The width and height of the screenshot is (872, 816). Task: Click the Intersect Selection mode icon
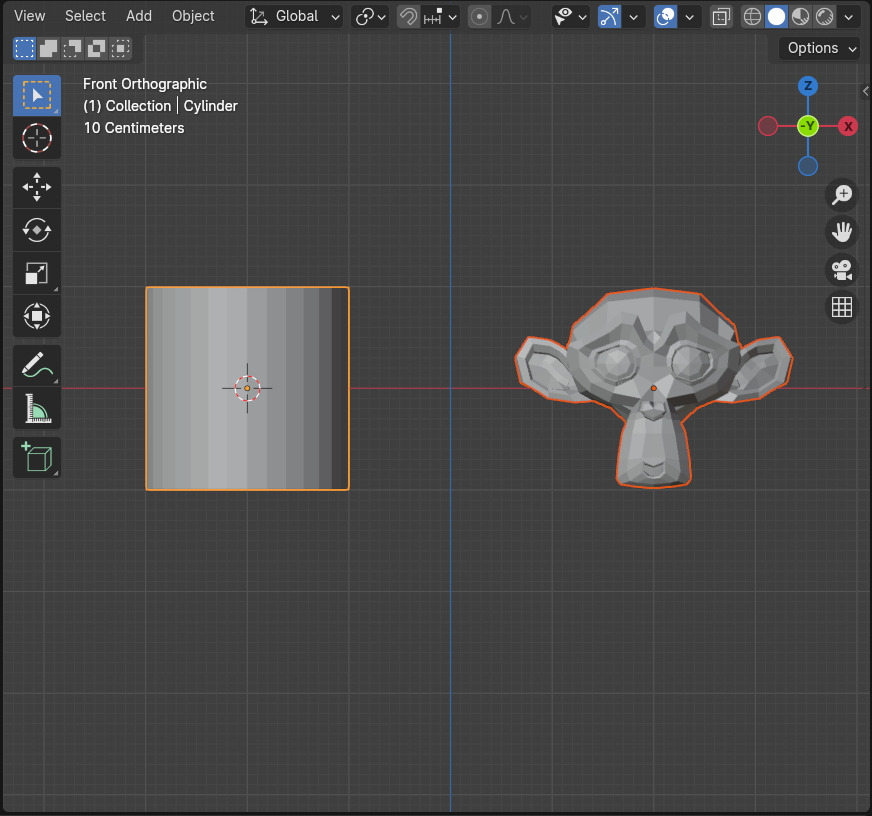(120, 48)
